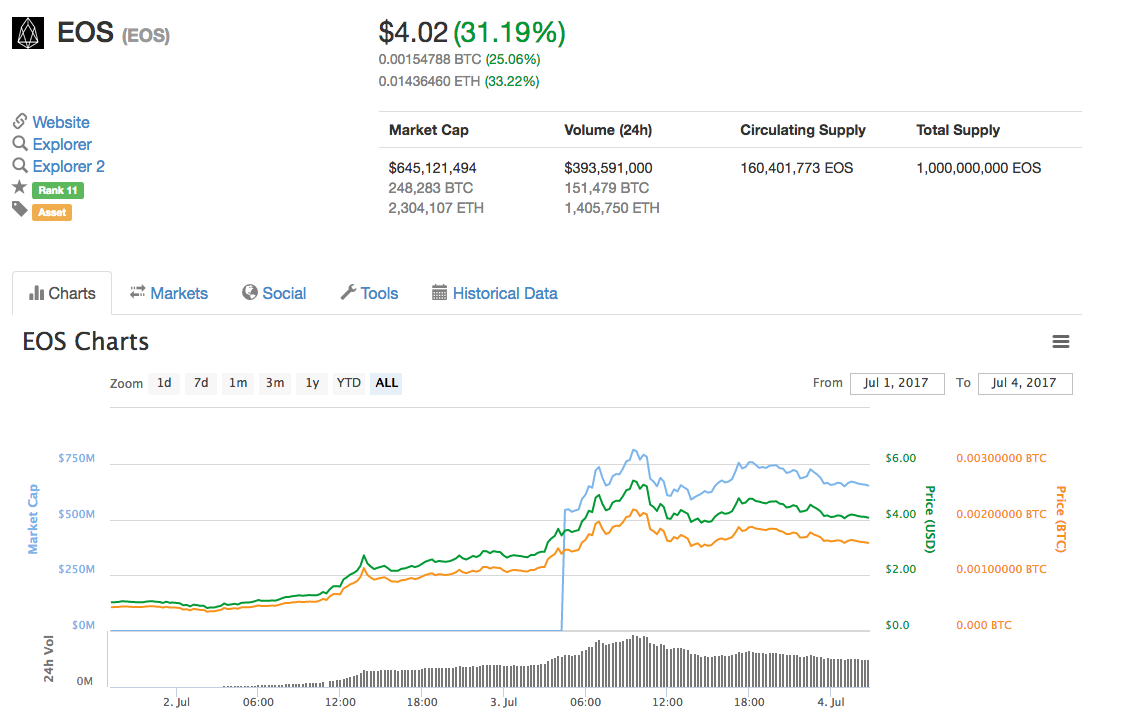Click the 1,405,750 ETH volume value
The width and height of the screenshot is (1137, 725).
coord(612,208)
